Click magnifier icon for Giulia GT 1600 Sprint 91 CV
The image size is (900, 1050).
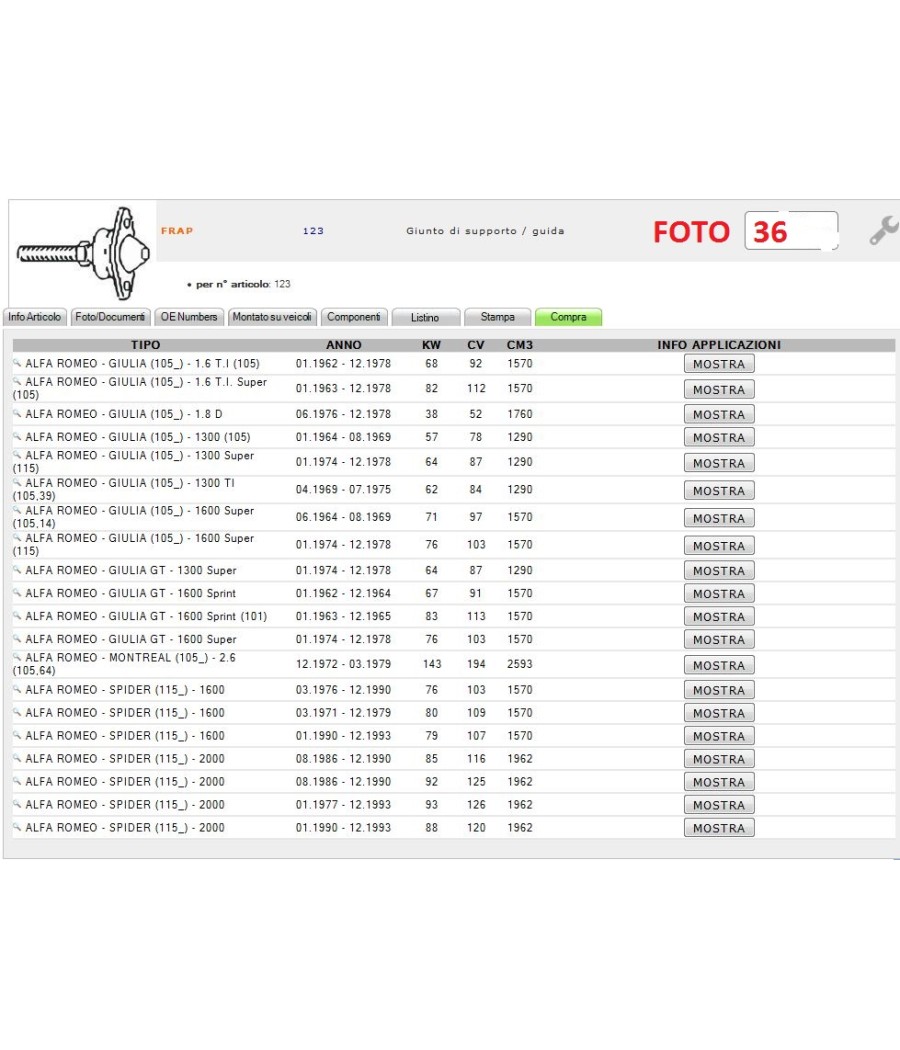click(x=17, y=592)
